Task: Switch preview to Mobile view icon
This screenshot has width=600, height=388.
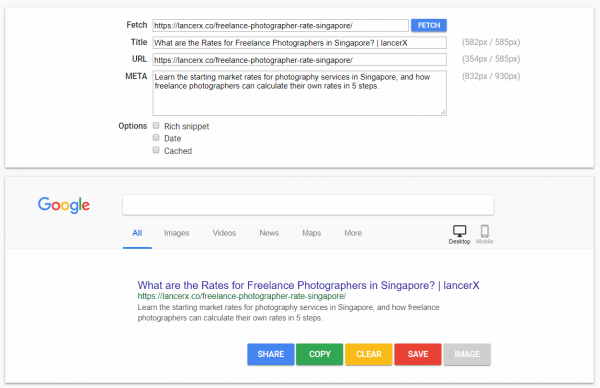Action: coord(484,234)
